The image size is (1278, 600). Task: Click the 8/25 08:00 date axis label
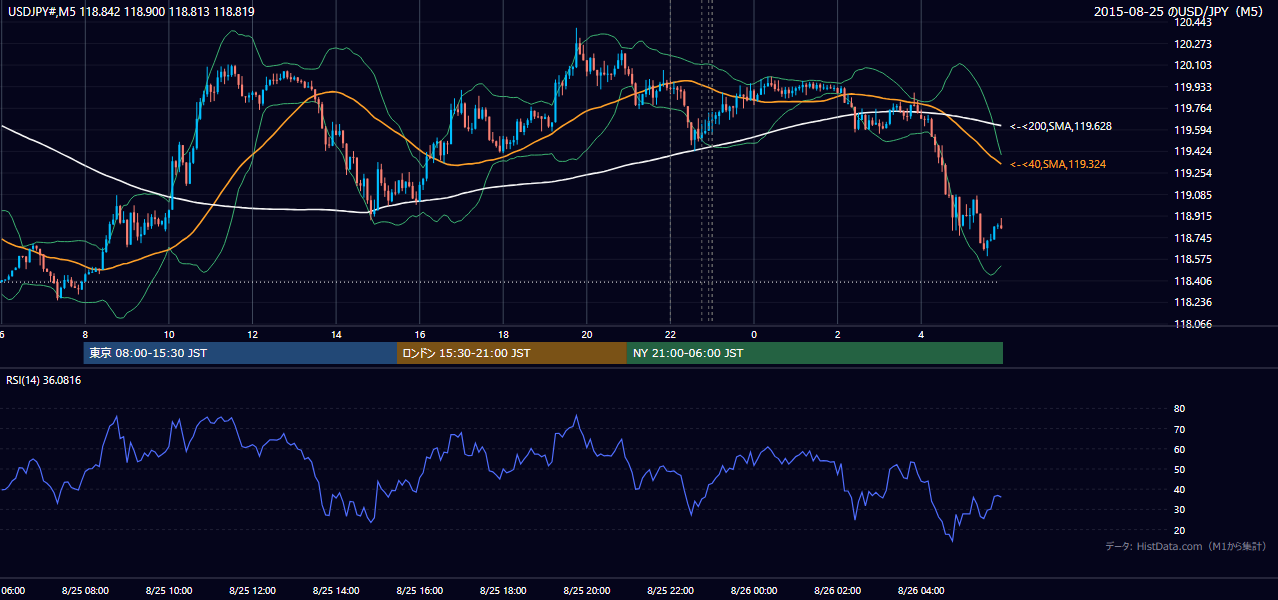pyautogui.click(x=85, y=590)
